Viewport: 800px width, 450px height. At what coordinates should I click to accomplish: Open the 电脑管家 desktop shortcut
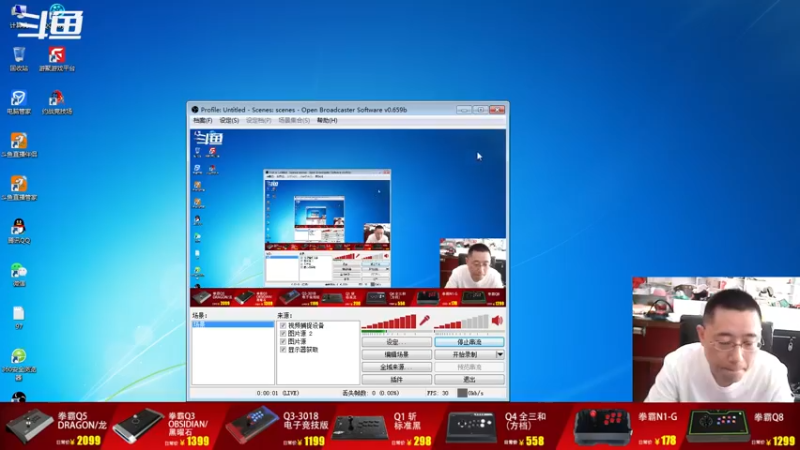[x=19, y=102]
